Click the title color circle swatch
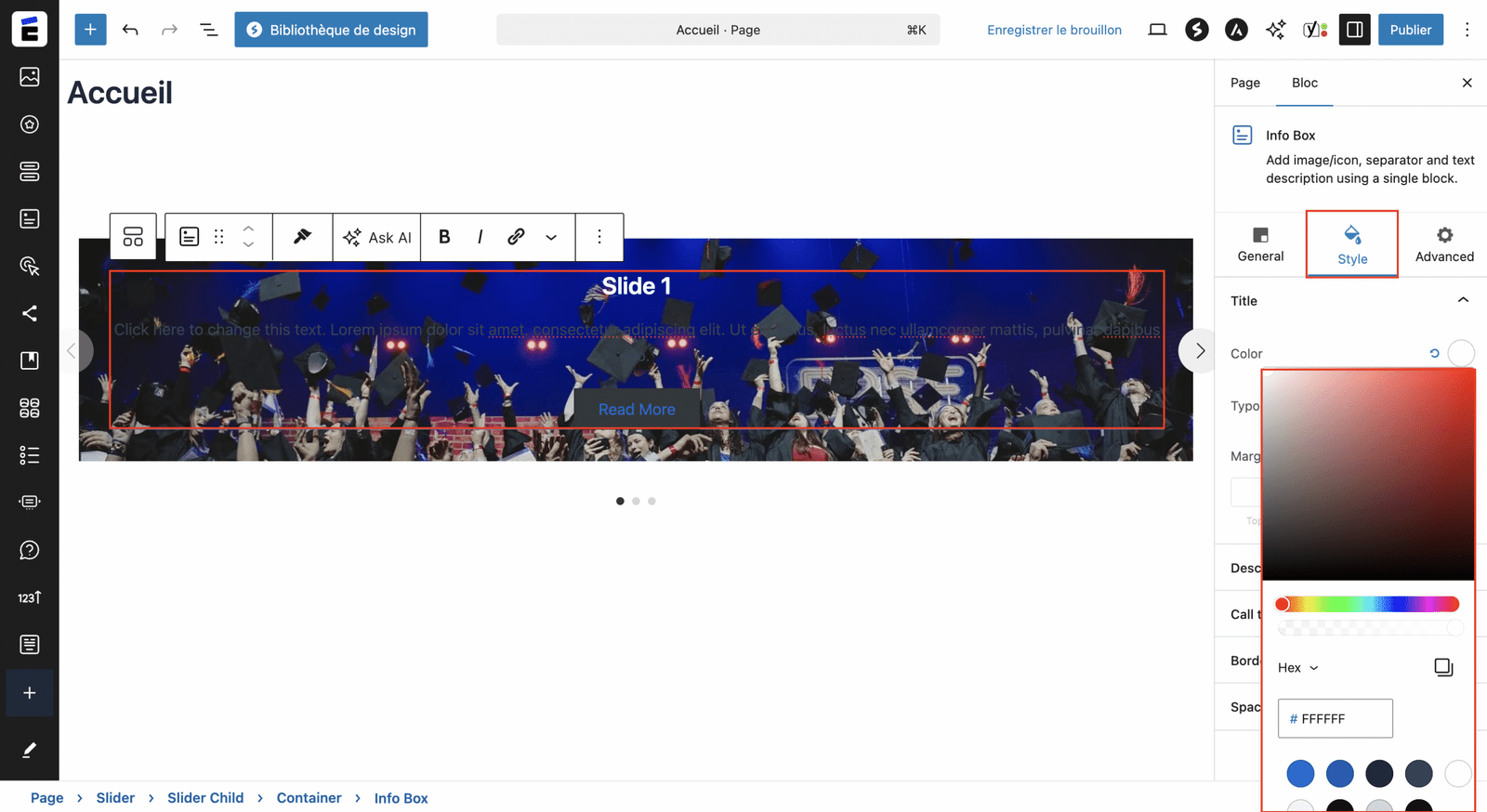The height and width of the screenshot is (812, 1487). pyautogui.click(x=1461, y=353)
